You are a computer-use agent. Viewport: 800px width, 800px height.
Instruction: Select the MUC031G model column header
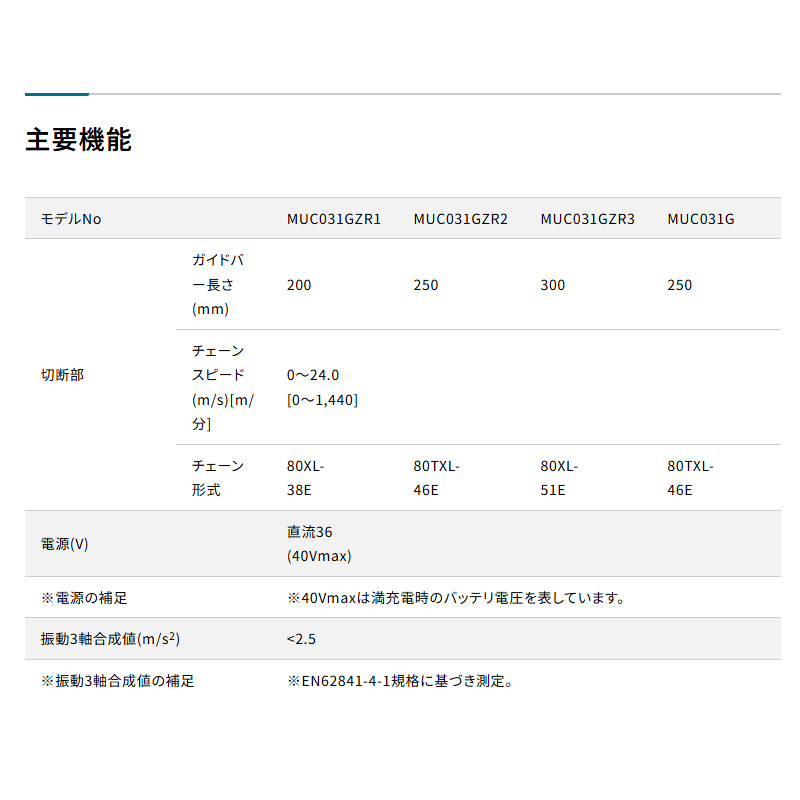(x=701, y=219)
